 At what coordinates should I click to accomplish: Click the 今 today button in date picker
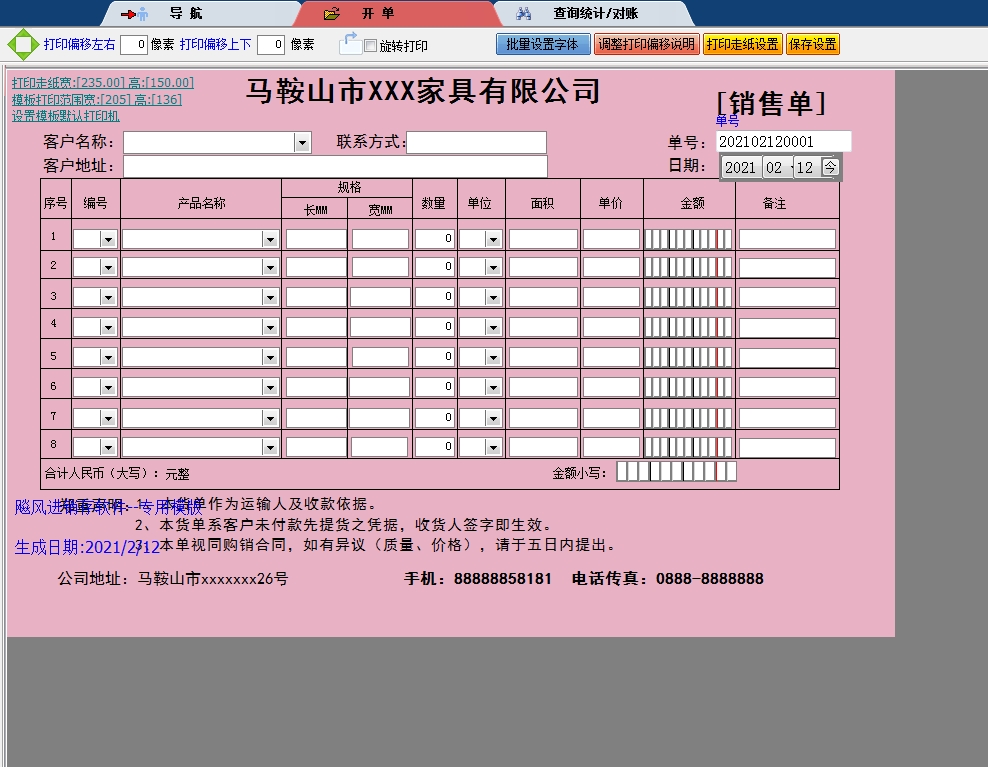point(830,167)
